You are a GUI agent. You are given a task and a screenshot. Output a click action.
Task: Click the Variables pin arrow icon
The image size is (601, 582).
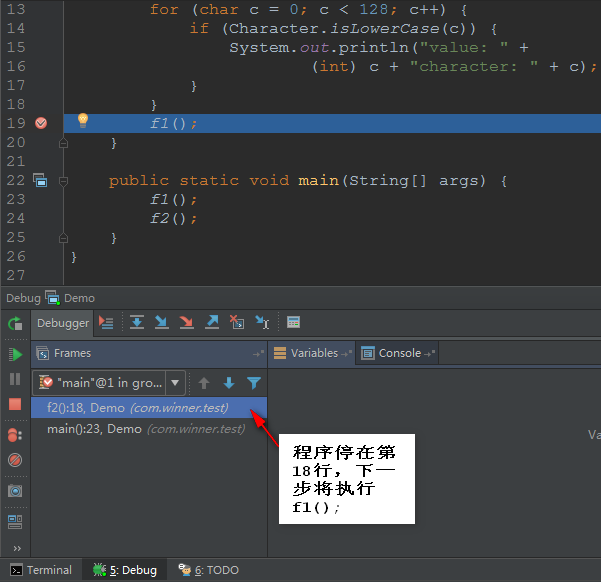click(346, 353)
